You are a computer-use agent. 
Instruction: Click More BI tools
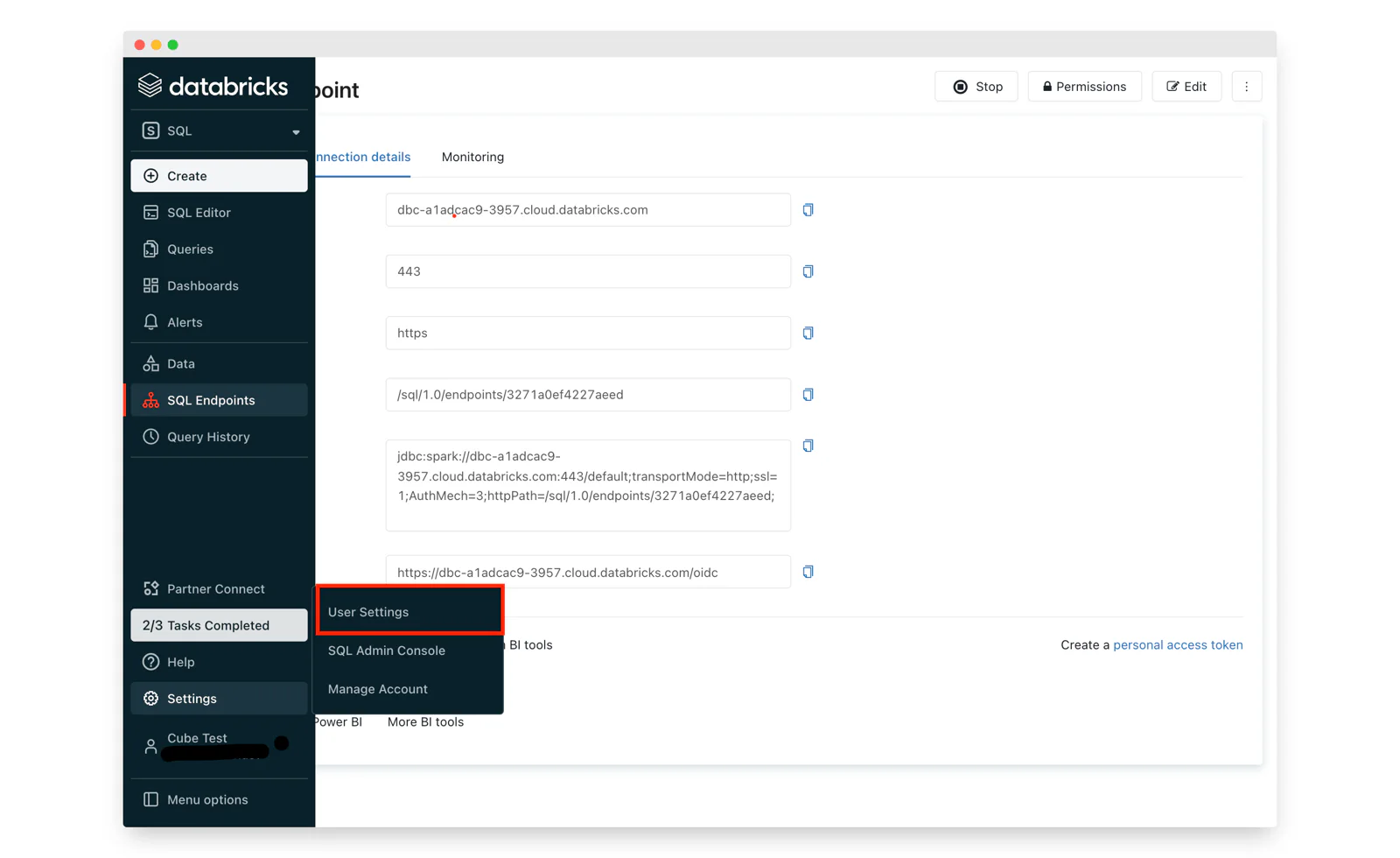(425, 722)
